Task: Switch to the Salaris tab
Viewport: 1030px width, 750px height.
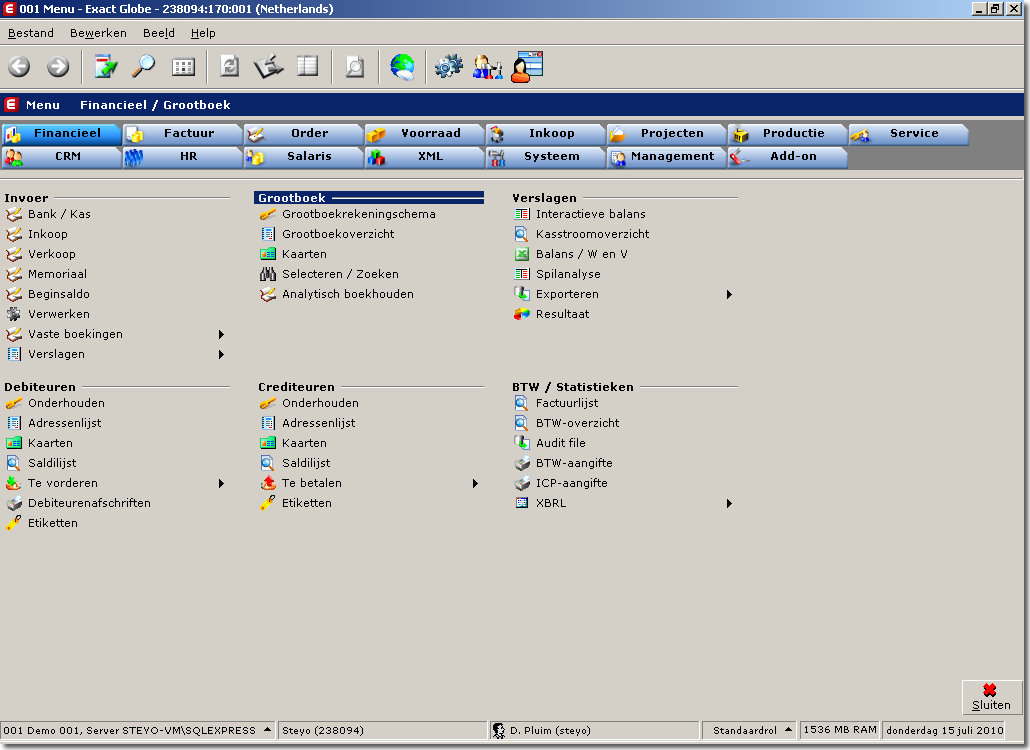Action: [x=304, y=157]
